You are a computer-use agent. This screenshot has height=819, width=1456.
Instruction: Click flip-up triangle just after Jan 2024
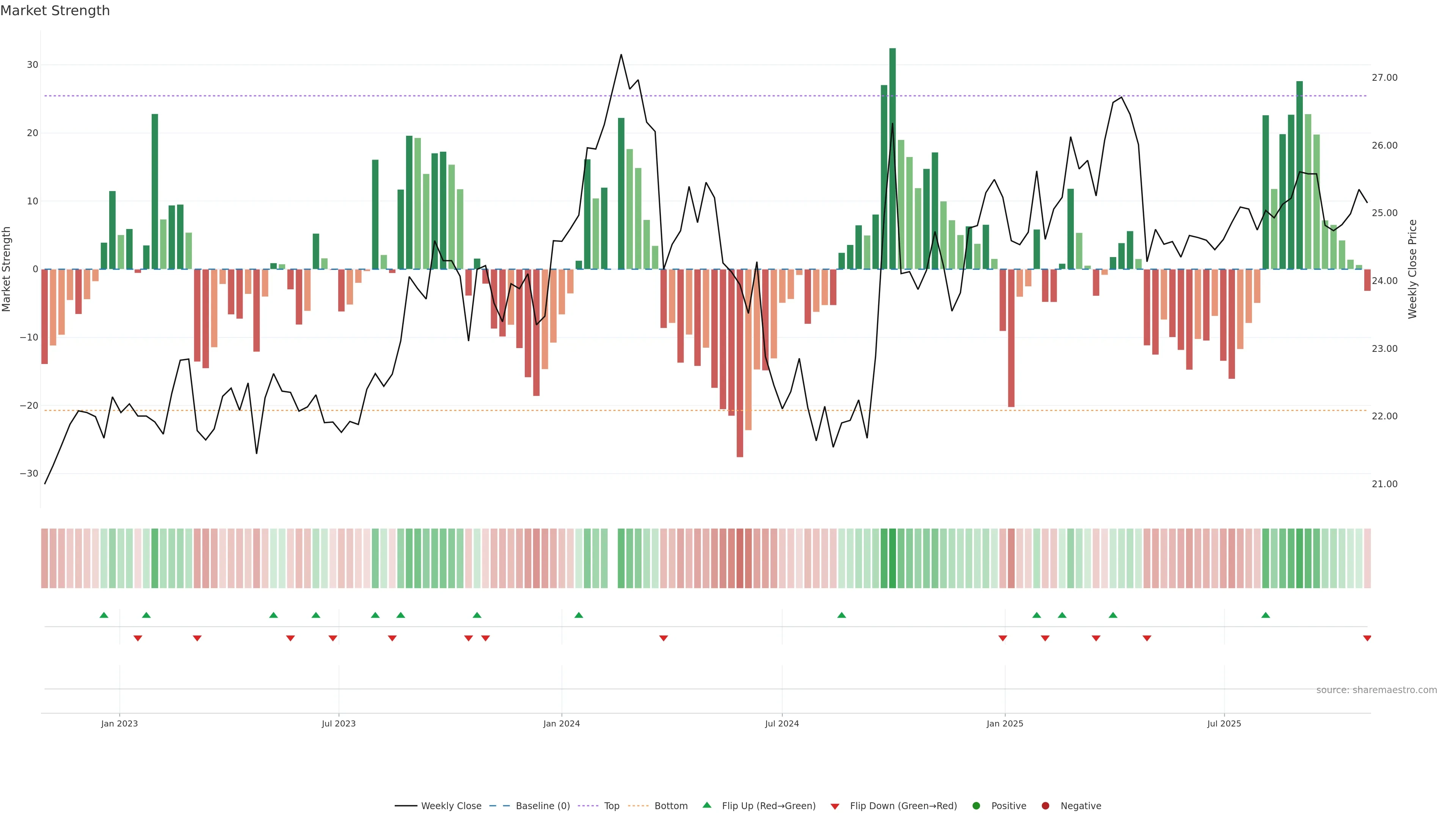pos(579,615)
